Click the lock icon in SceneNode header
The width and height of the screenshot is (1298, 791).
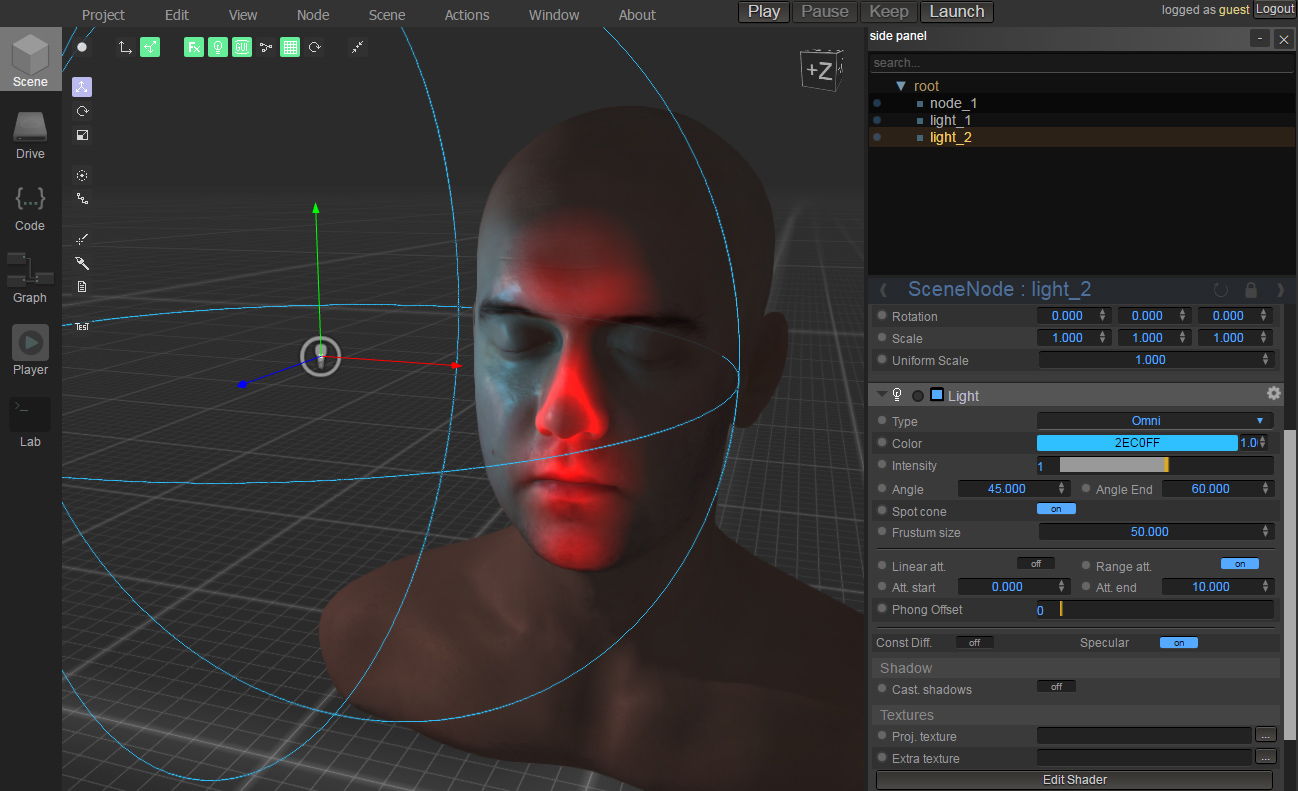[x=1251, y=290]
